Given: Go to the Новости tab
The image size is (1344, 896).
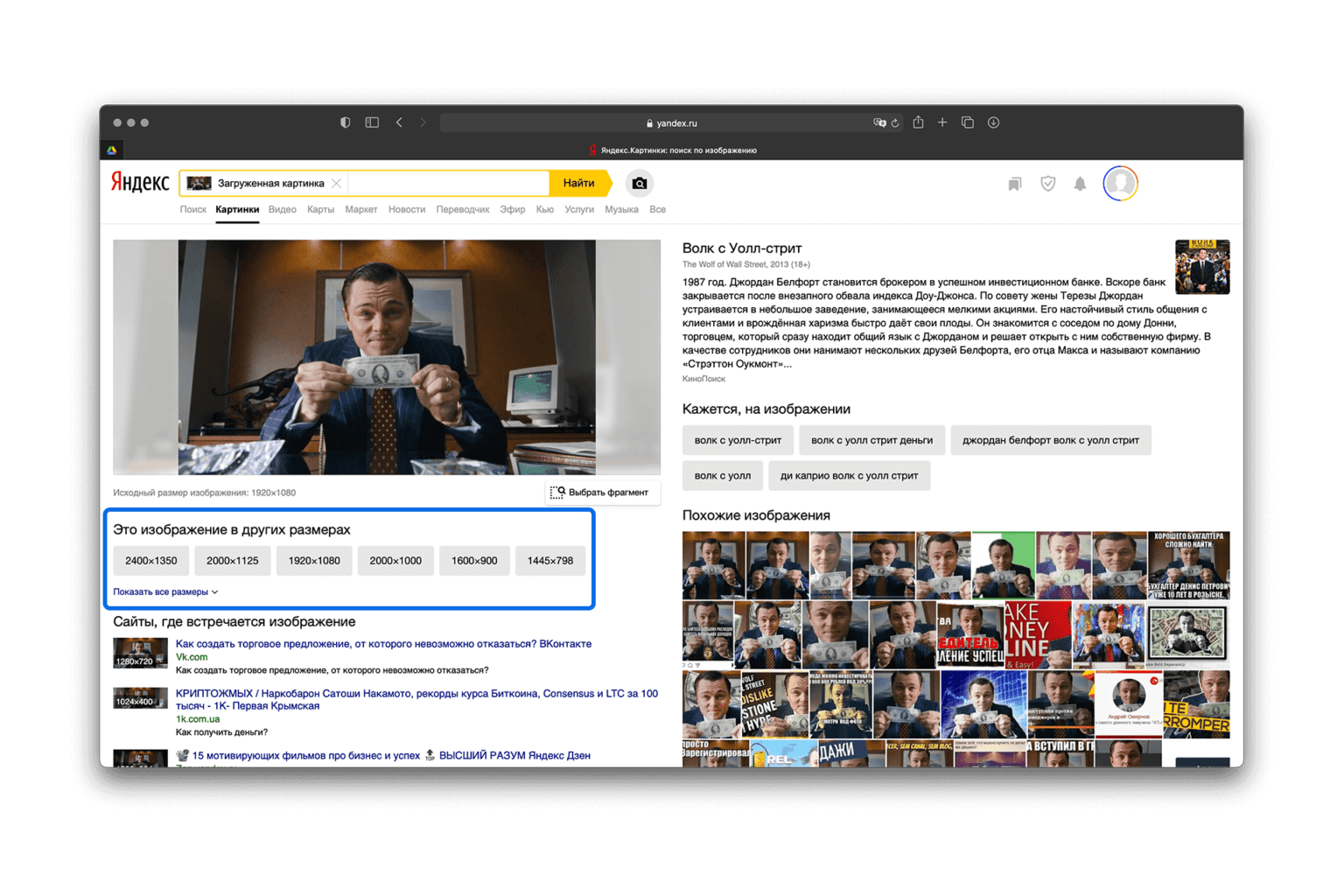Looking at the screenshot, I should 407,209.
